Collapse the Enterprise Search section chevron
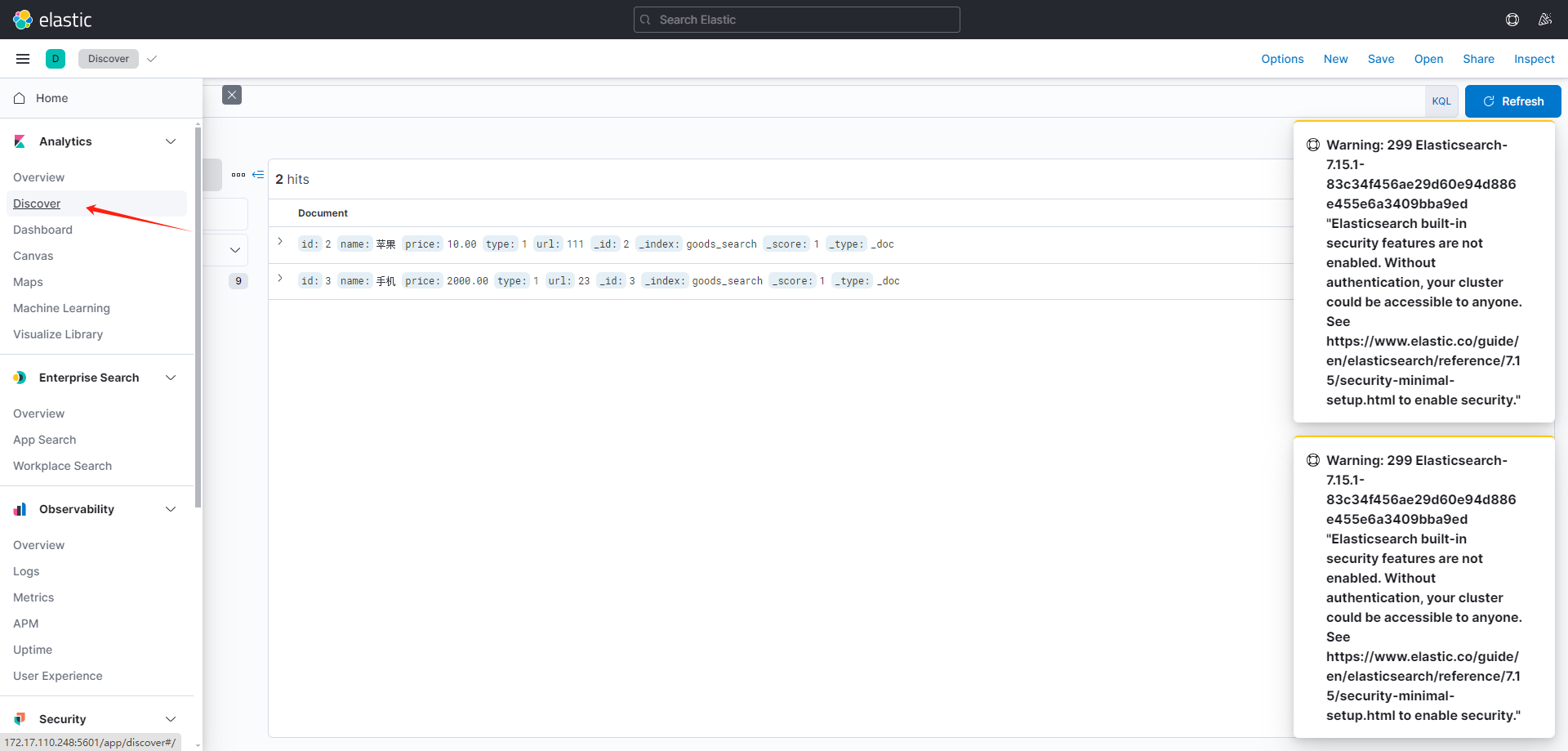 point(171,378)
